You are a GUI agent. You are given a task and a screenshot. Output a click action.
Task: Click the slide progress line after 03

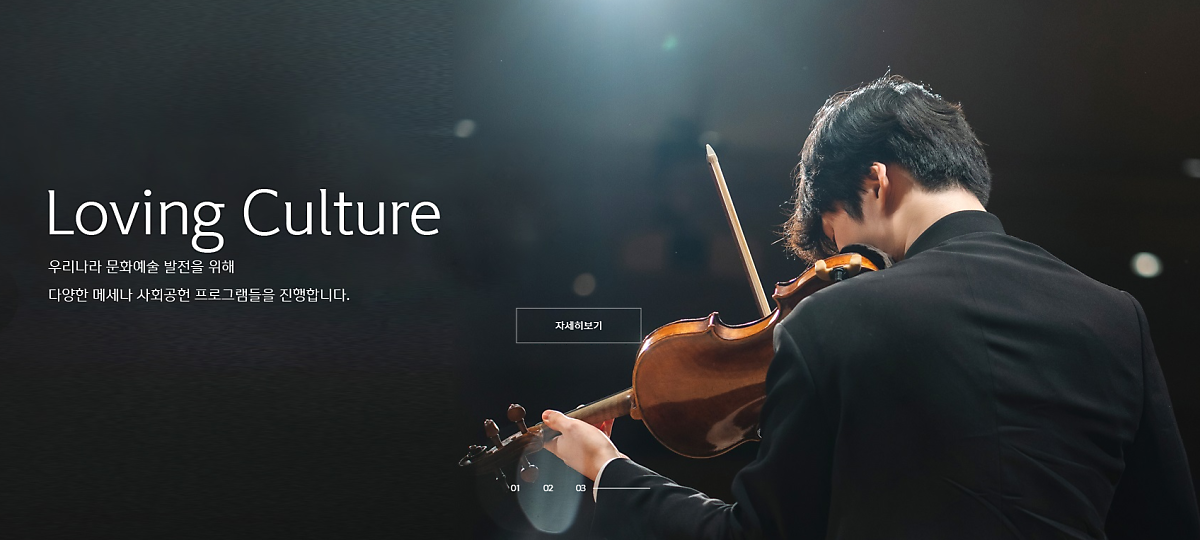pyautogui.click(x=623, y=488)
